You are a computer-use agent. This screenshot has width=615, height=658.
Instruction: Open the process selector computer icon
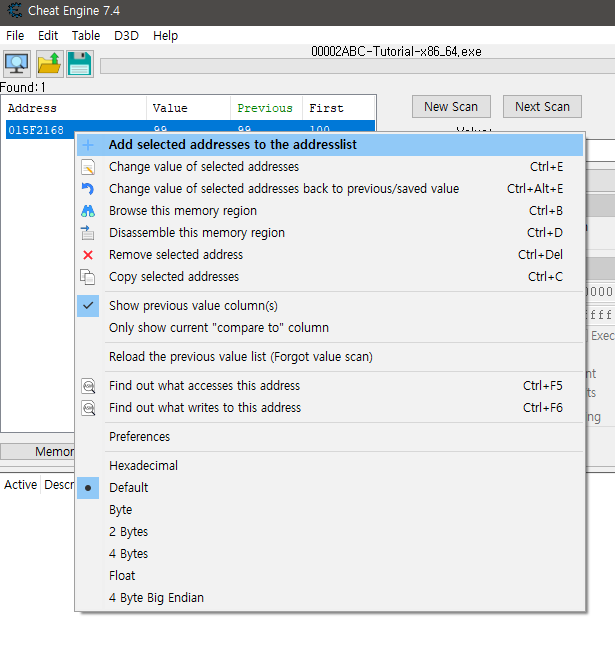(x=17, y=64)
